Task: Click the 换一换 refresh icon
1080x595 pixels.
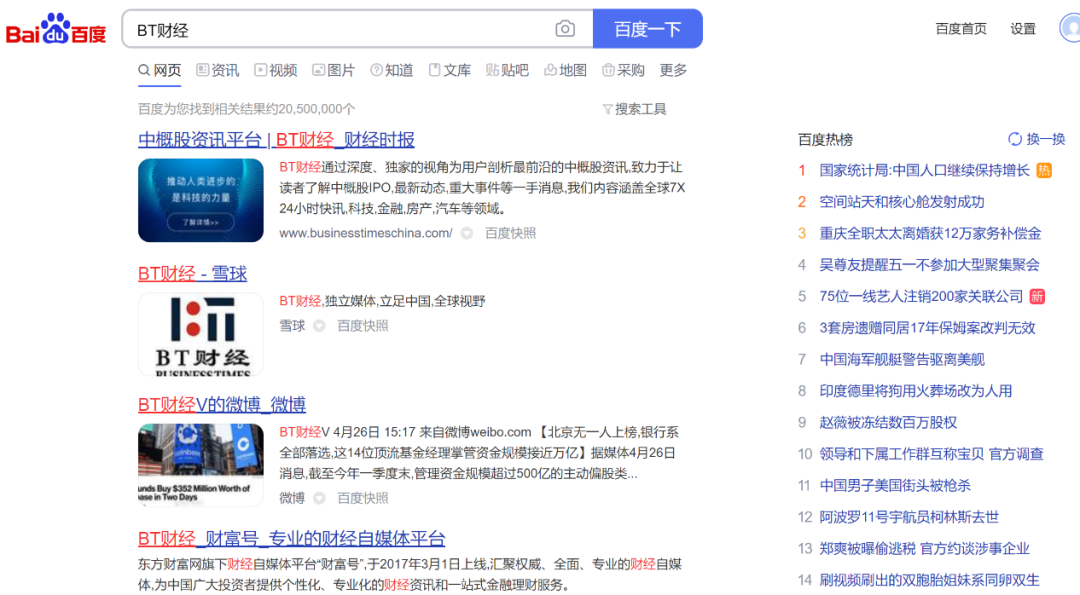Action: [1015, 139]
